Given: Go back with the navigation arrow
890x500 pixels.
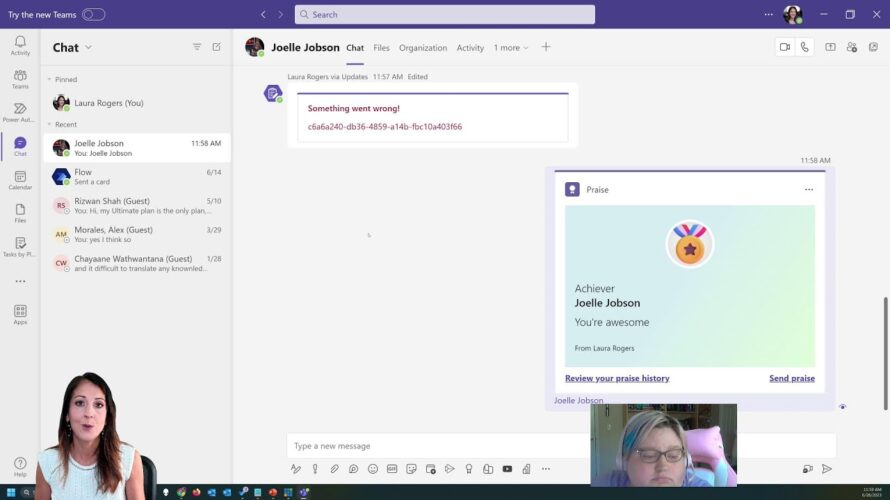Looking at the screenshot, I should [x=263, y=14].
